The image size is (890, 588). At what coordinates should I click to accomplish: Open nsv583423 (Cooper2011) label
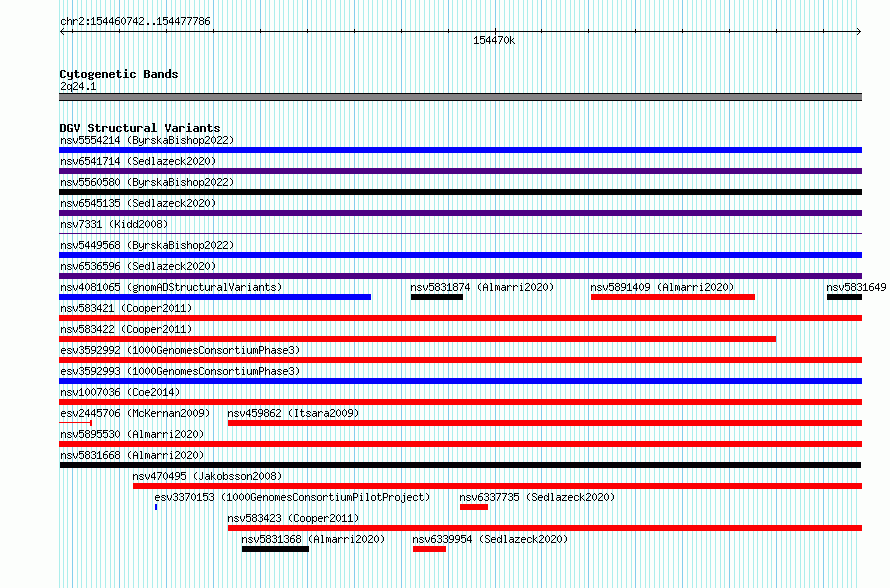[x=293, y=518]
